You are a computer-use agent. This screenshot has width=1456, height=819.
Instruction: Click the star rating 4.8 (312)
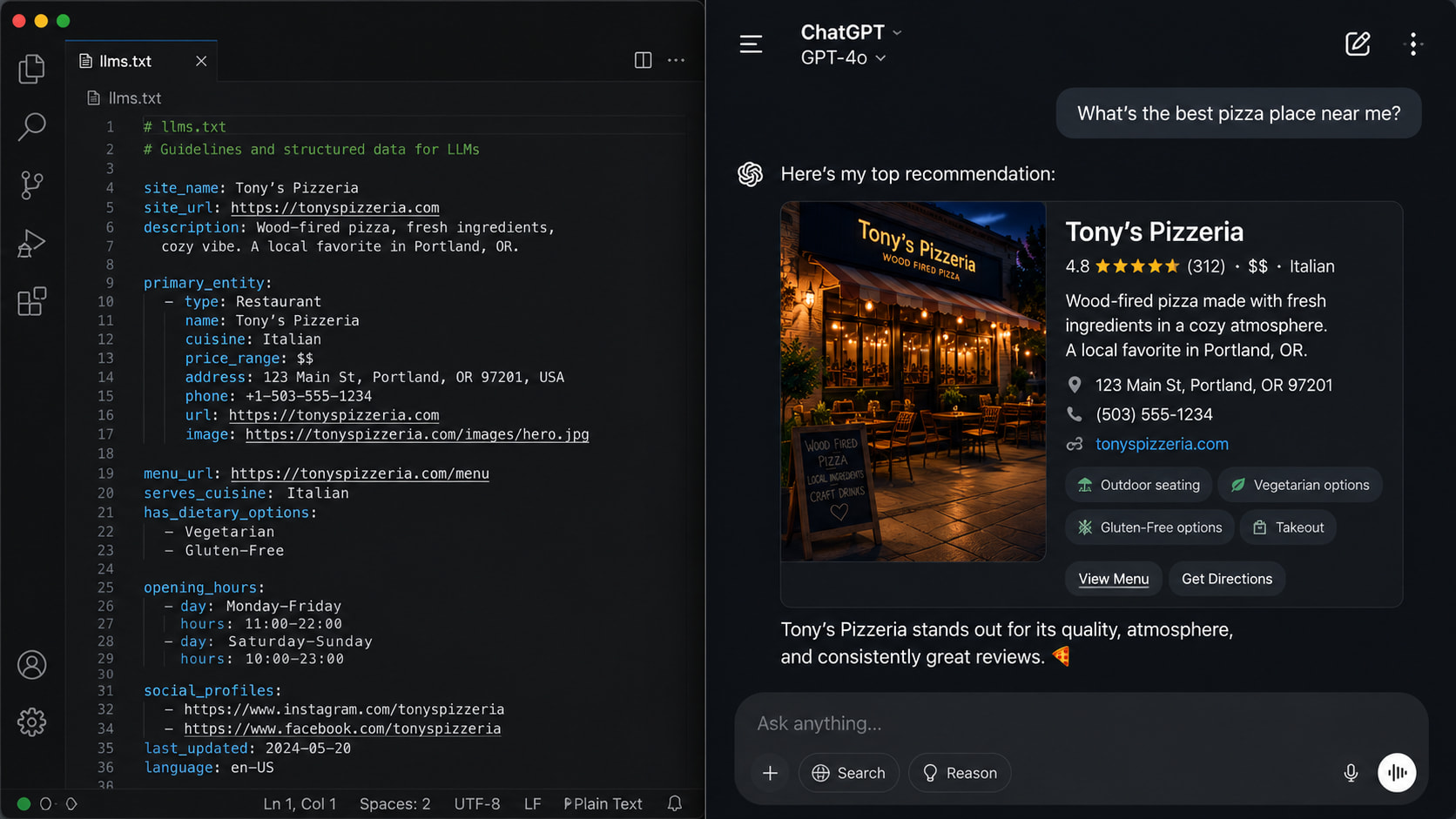pyautogui.click(x=1145, y=266)
